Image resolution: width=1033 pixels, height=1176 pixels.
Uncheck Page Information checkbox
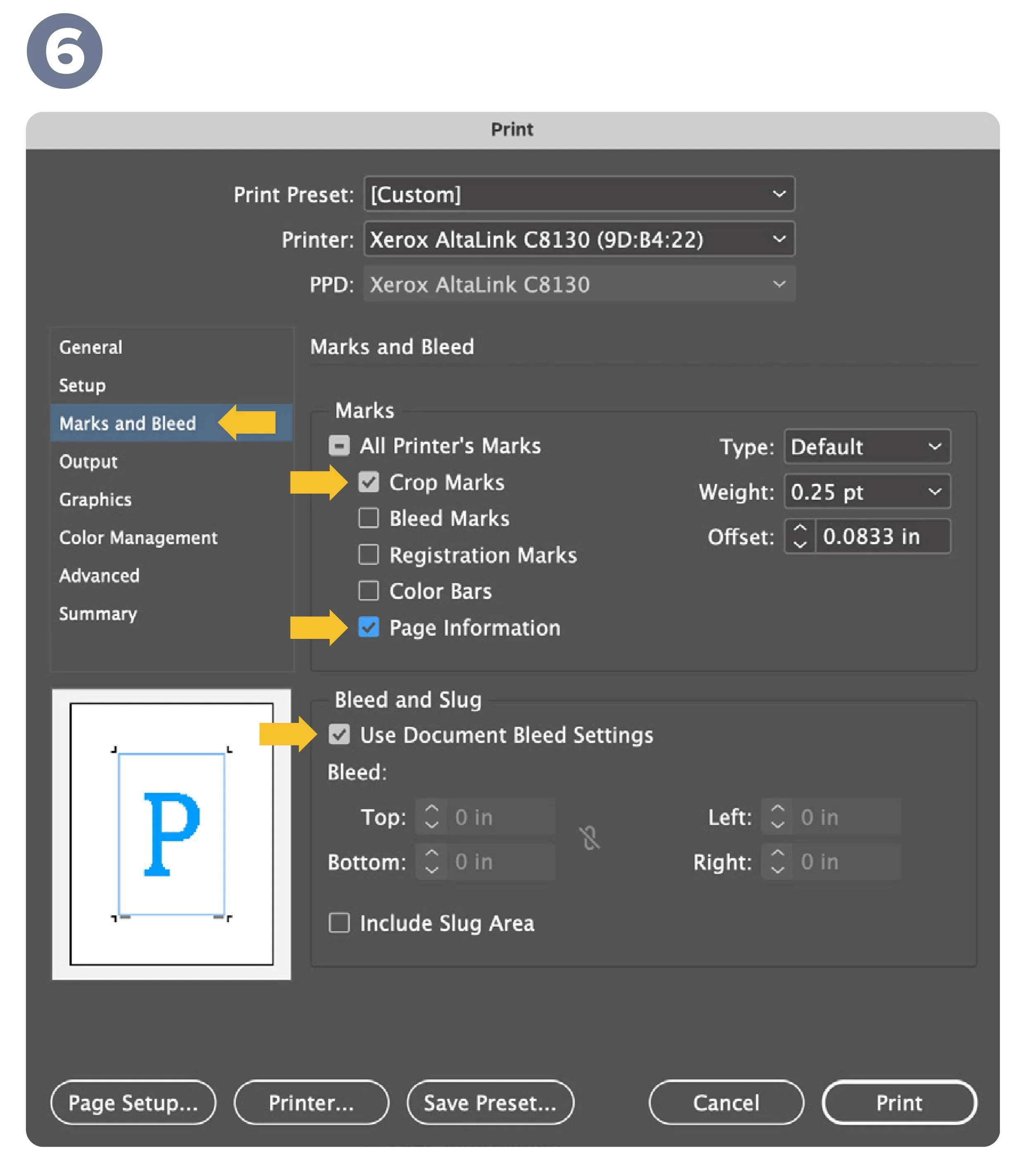[x=369, y=627]
